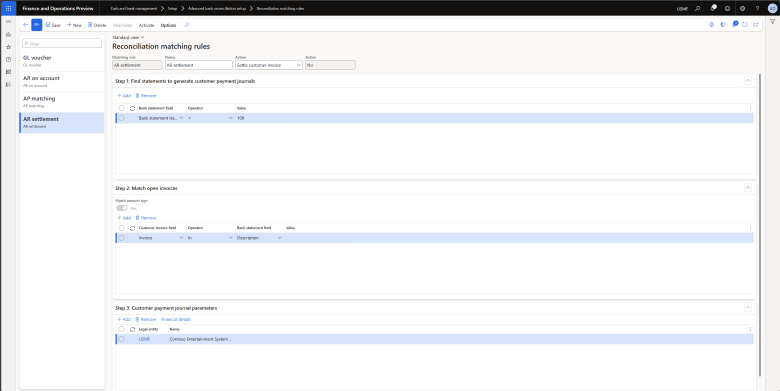
Task: Open the attachments icon with badge
Action: click(x=735, y=24)
